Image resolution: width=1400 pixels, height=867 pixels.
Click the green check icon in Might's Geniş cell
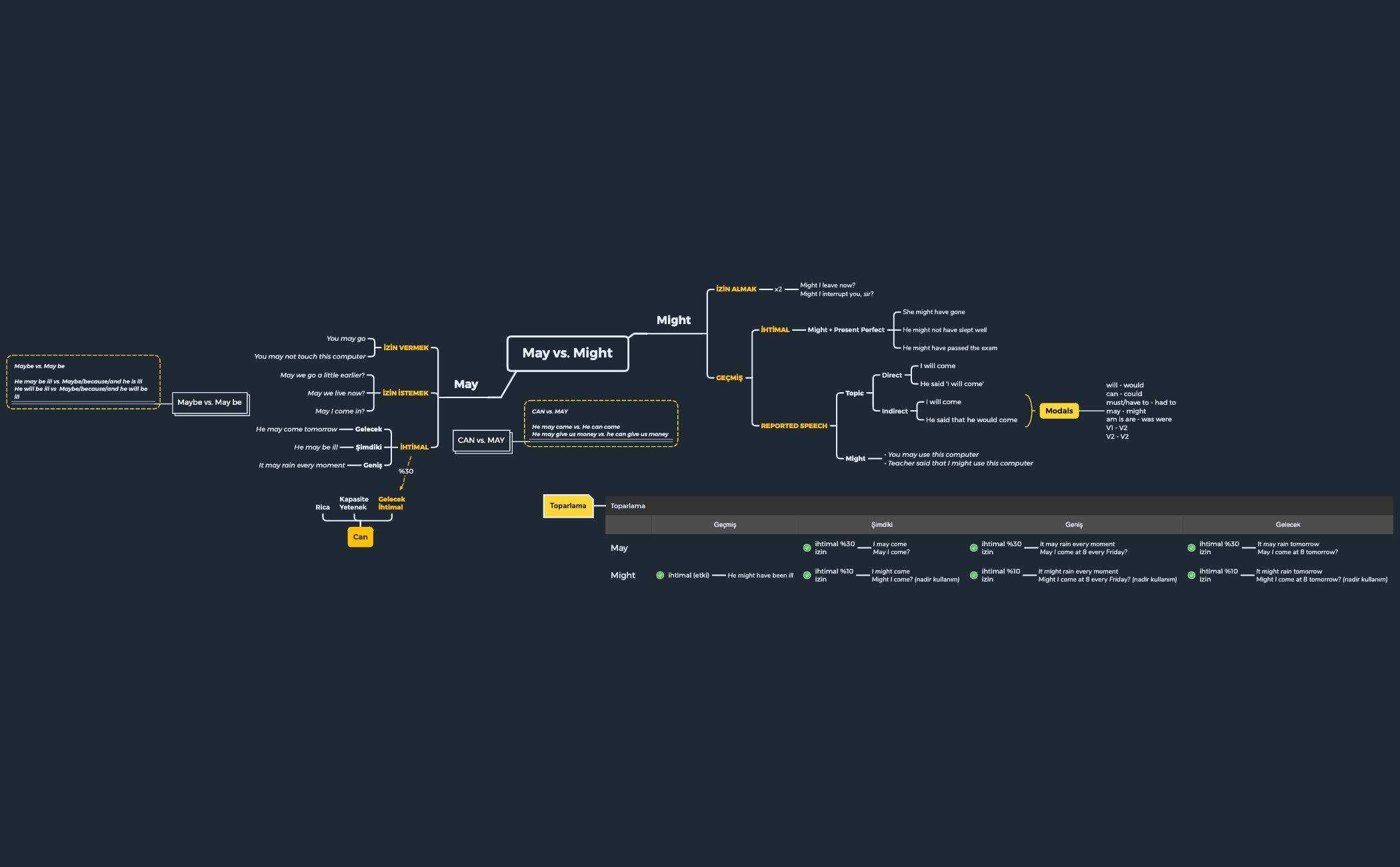[x=973, y=575]
